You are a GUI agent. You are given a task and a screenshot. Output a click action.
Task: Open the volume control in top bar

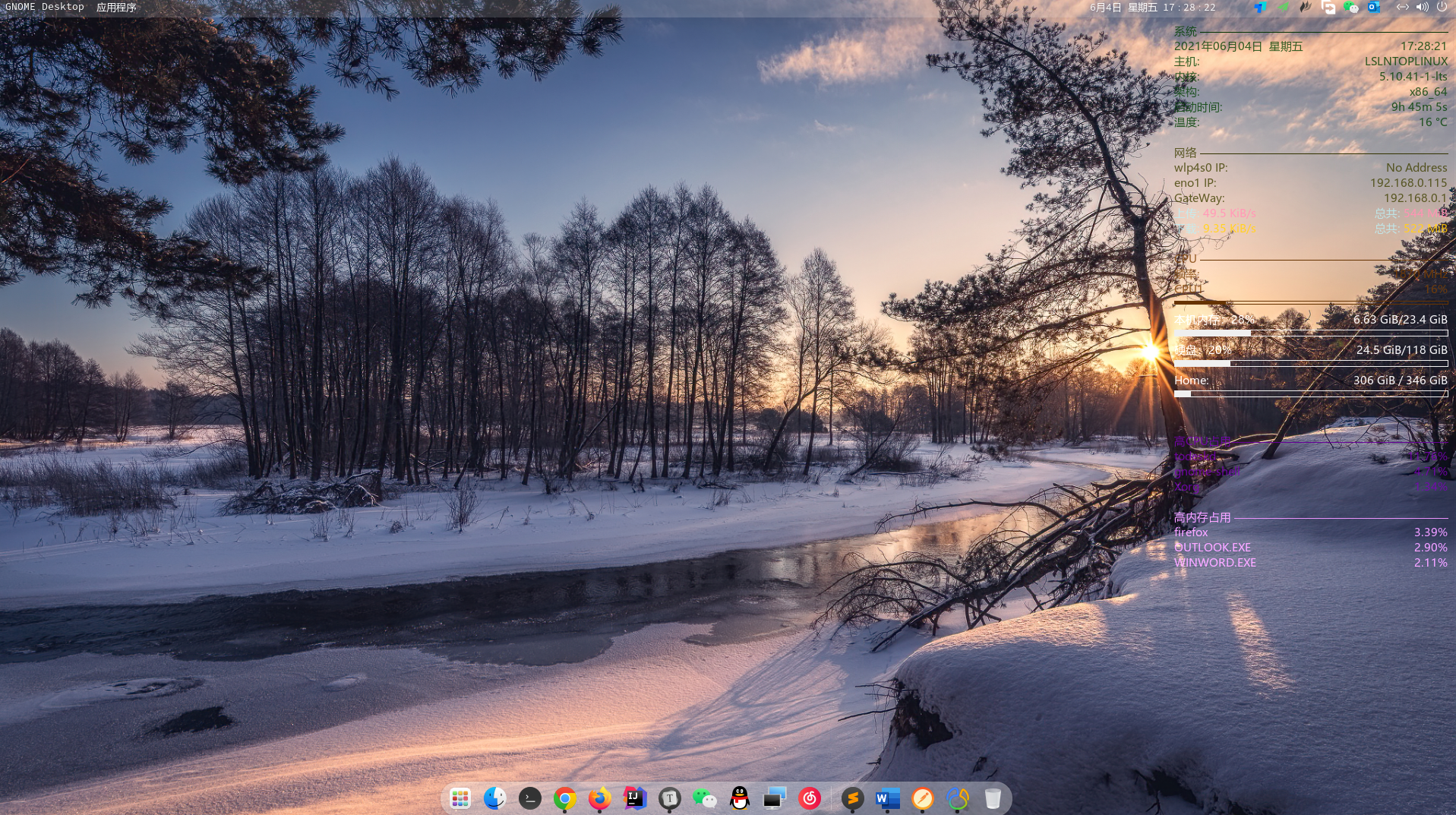(1422, 8)
